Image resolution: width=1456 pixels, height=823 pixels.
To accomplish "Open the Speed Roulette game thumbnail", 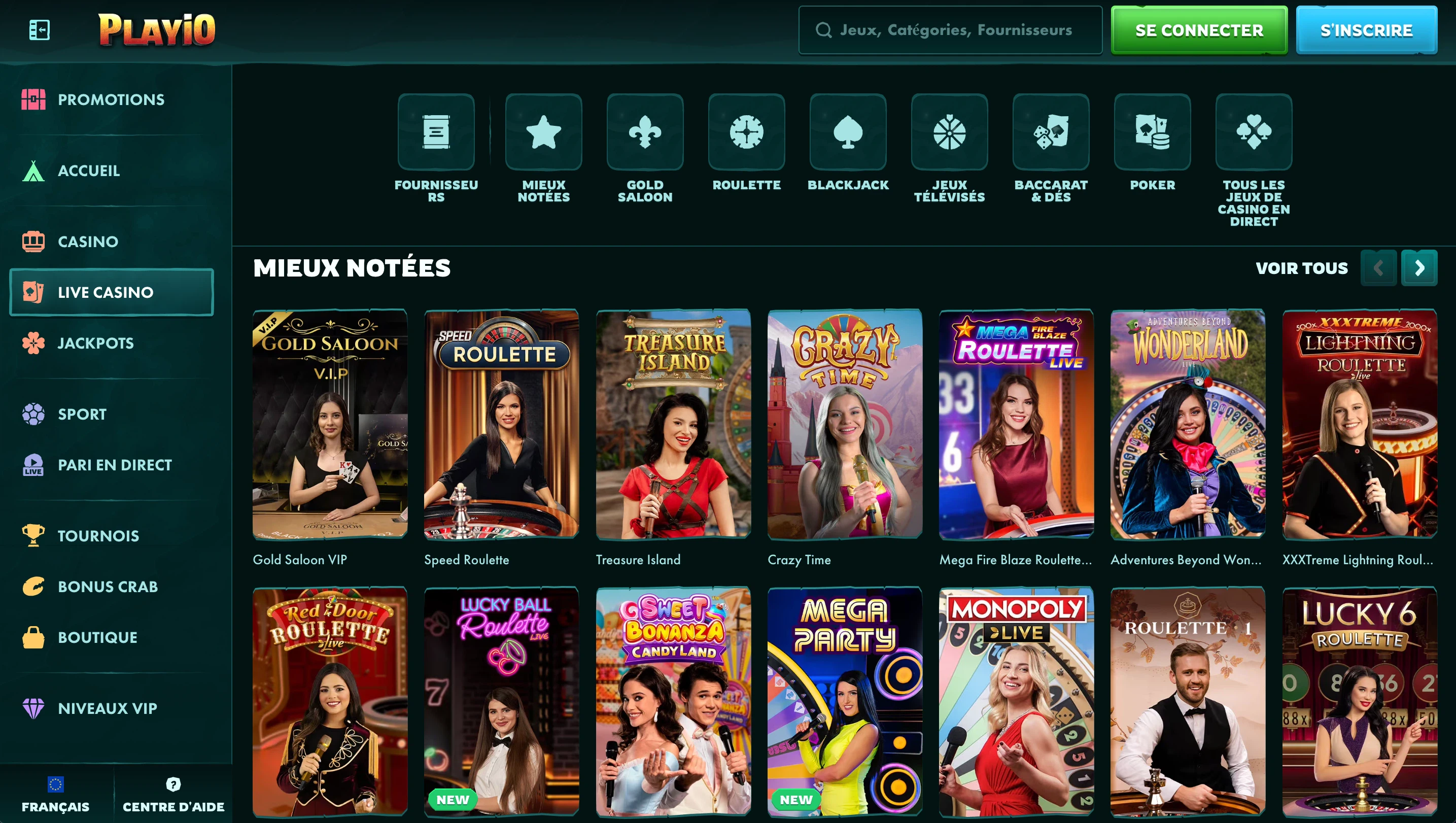I will (x=501, y=424).
